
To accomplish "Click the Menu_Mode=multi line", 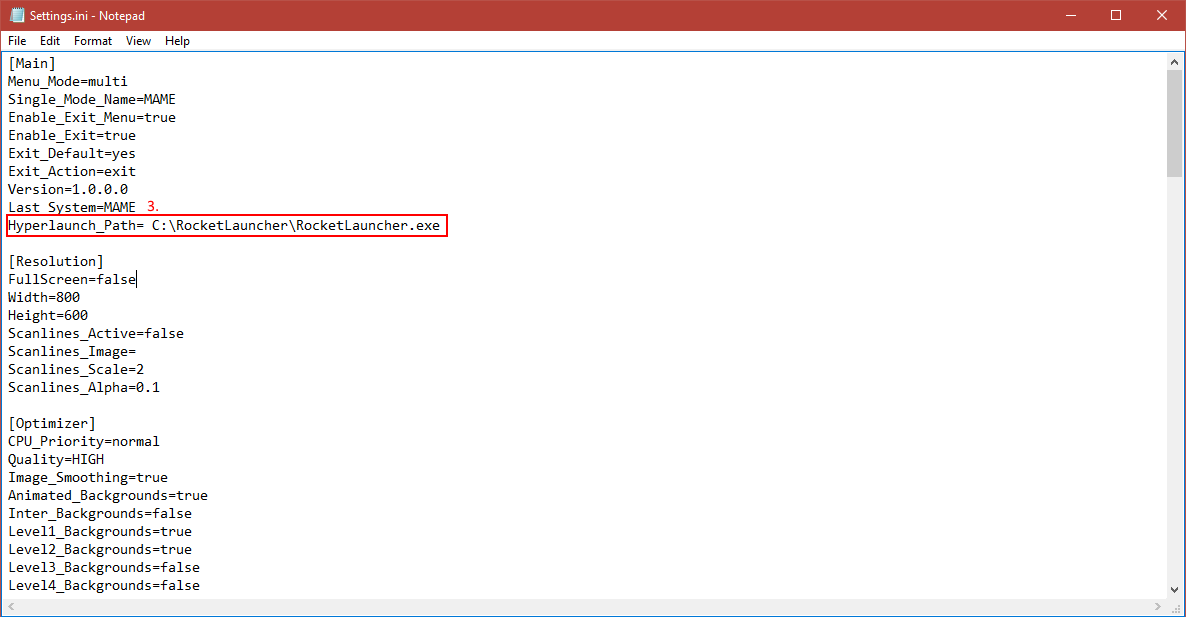I will point(68,82).
